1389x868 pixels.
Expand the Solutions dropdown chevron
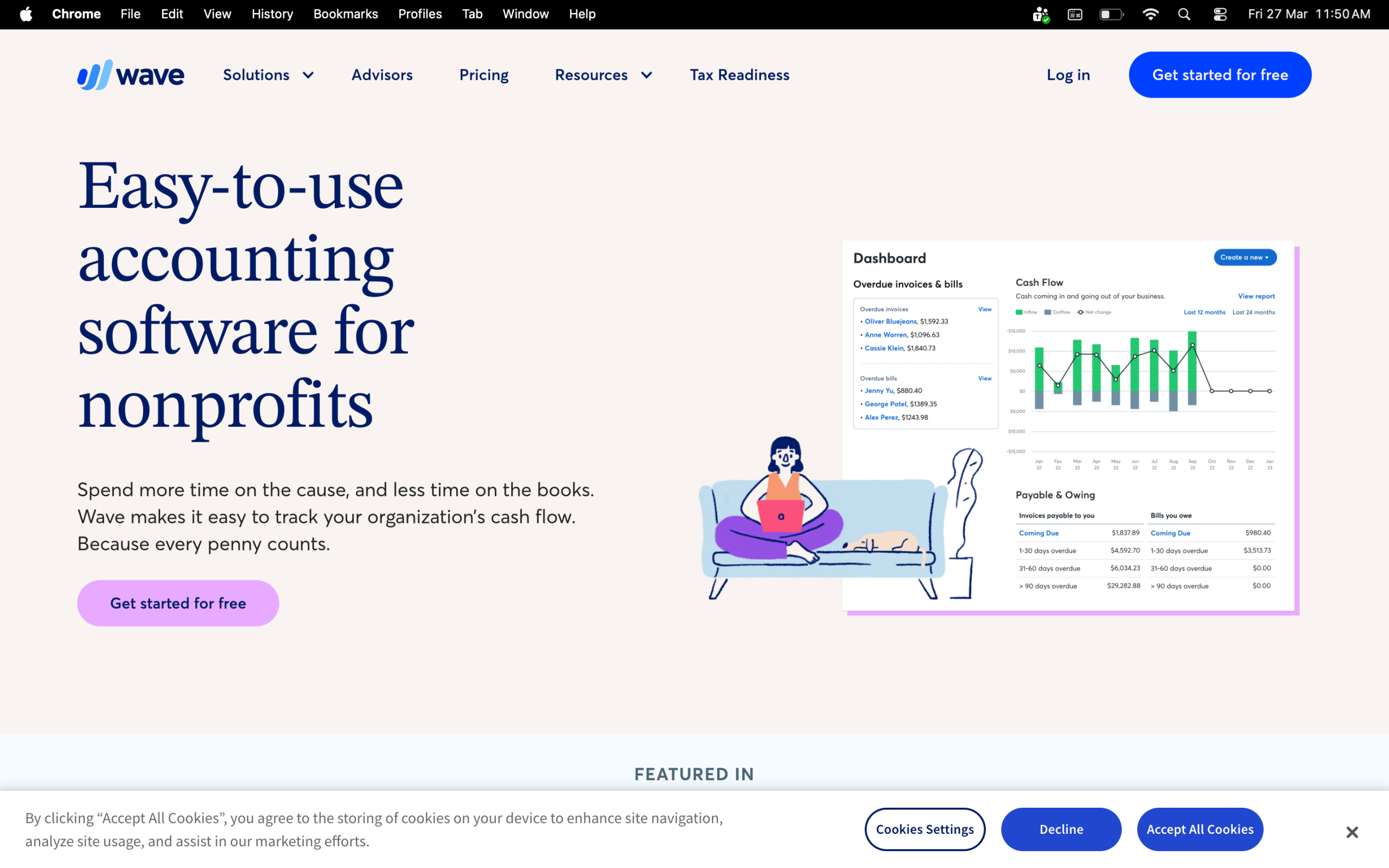coord(308,75)
